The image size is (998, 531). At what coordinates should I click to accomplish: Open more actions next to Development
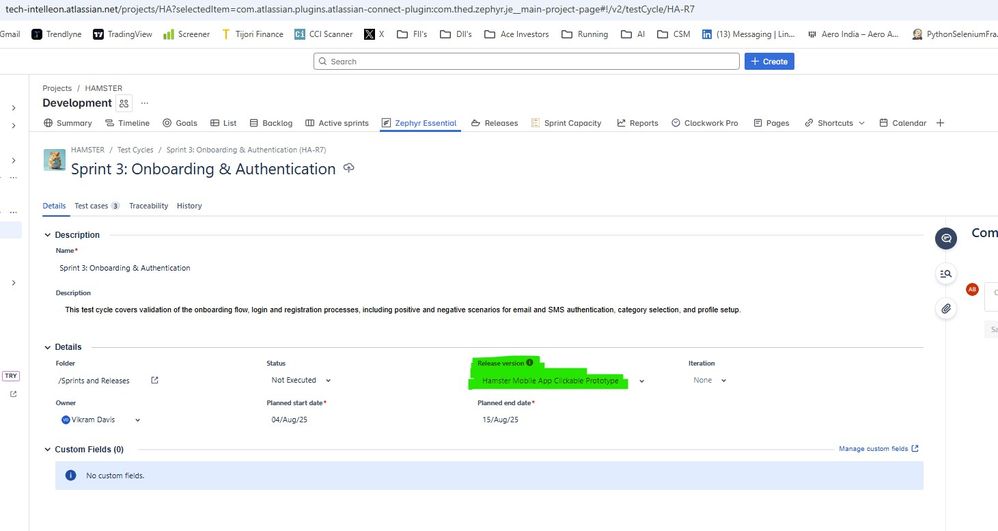coord(144,103)
